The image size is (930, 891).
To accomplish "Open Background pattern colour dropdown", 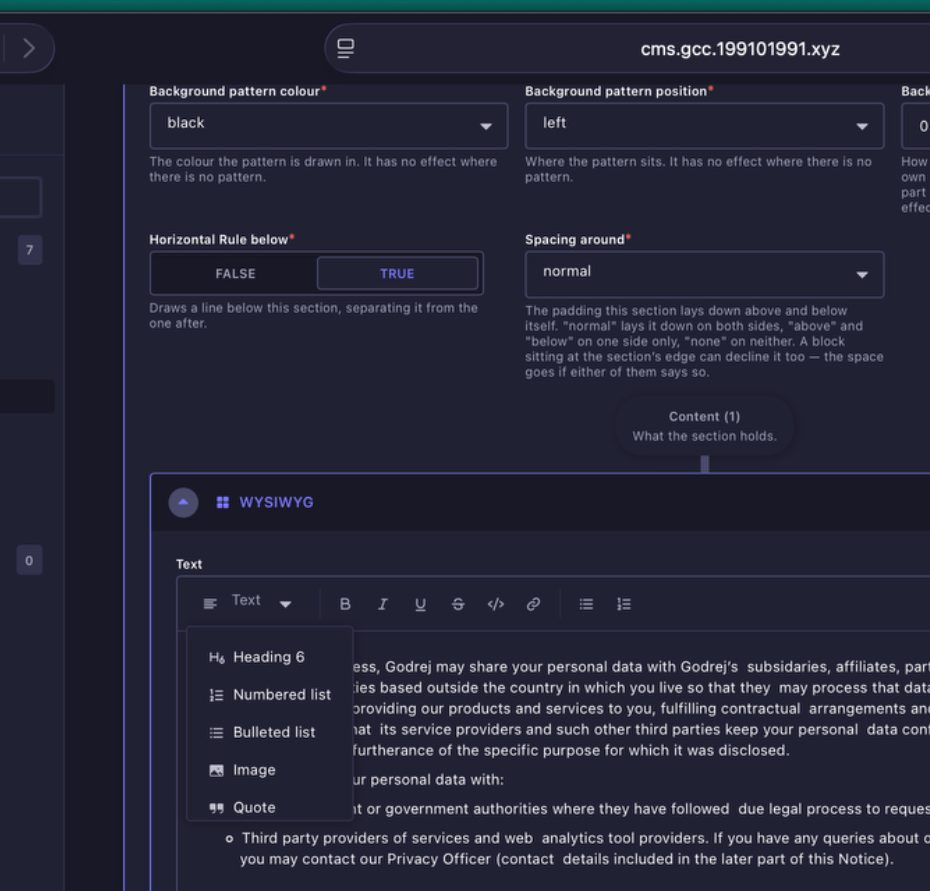I will click(x=329, y=126).
